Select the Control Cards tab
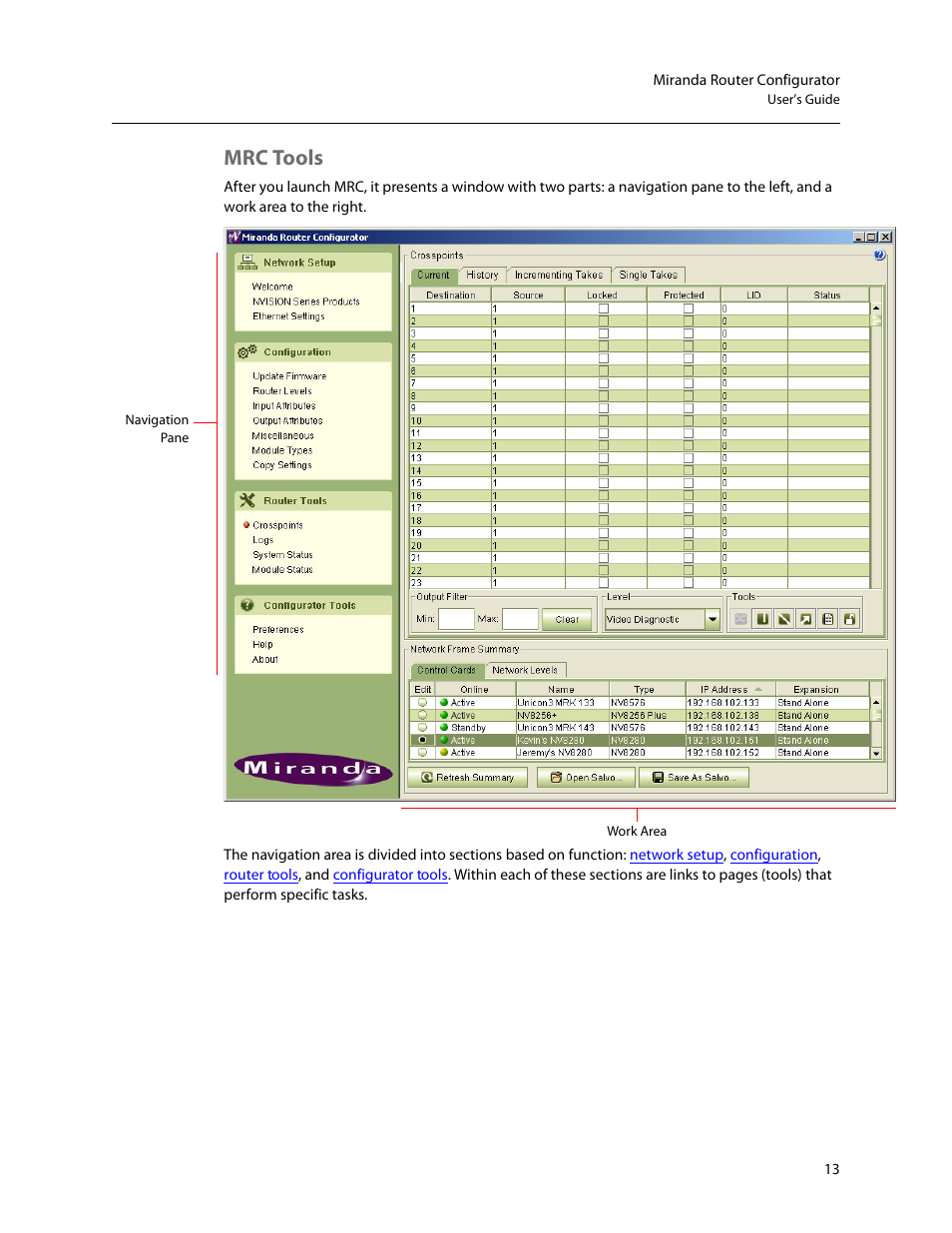This screenshot has height=1233, width=952. coord(447,670)
